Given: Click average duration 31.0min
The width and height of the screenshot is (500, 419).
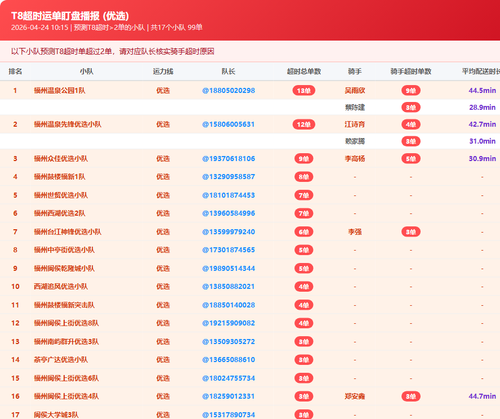Looking at the screenshot, I should [482, 141].
